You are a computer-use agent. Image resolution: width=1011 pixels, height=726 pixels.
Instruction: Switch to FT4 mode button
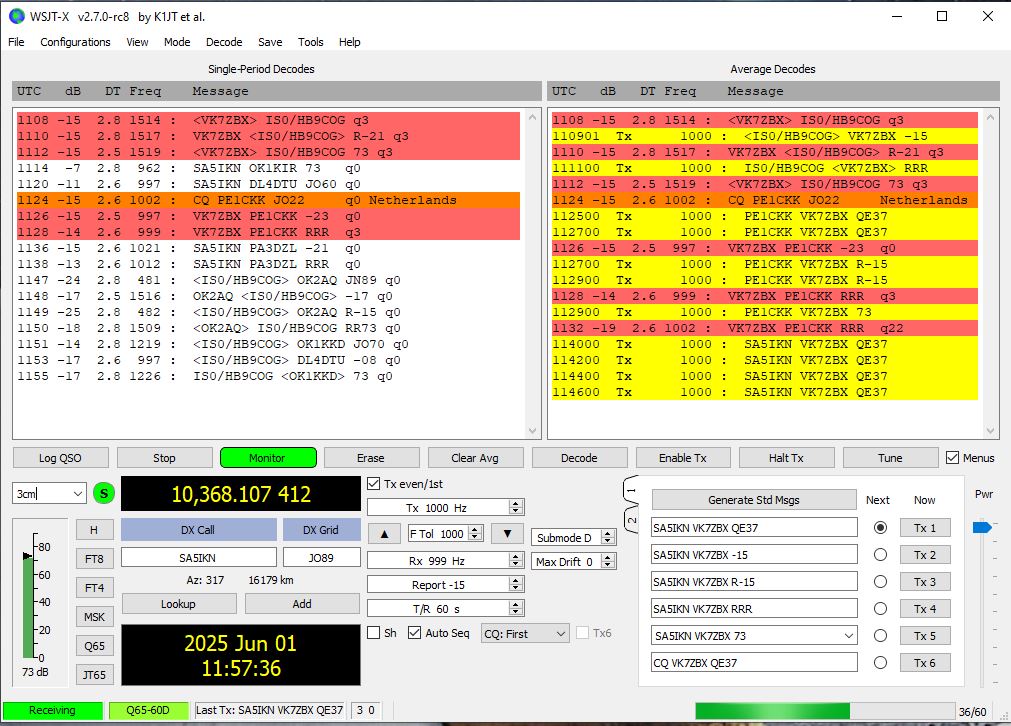point(94,588)
